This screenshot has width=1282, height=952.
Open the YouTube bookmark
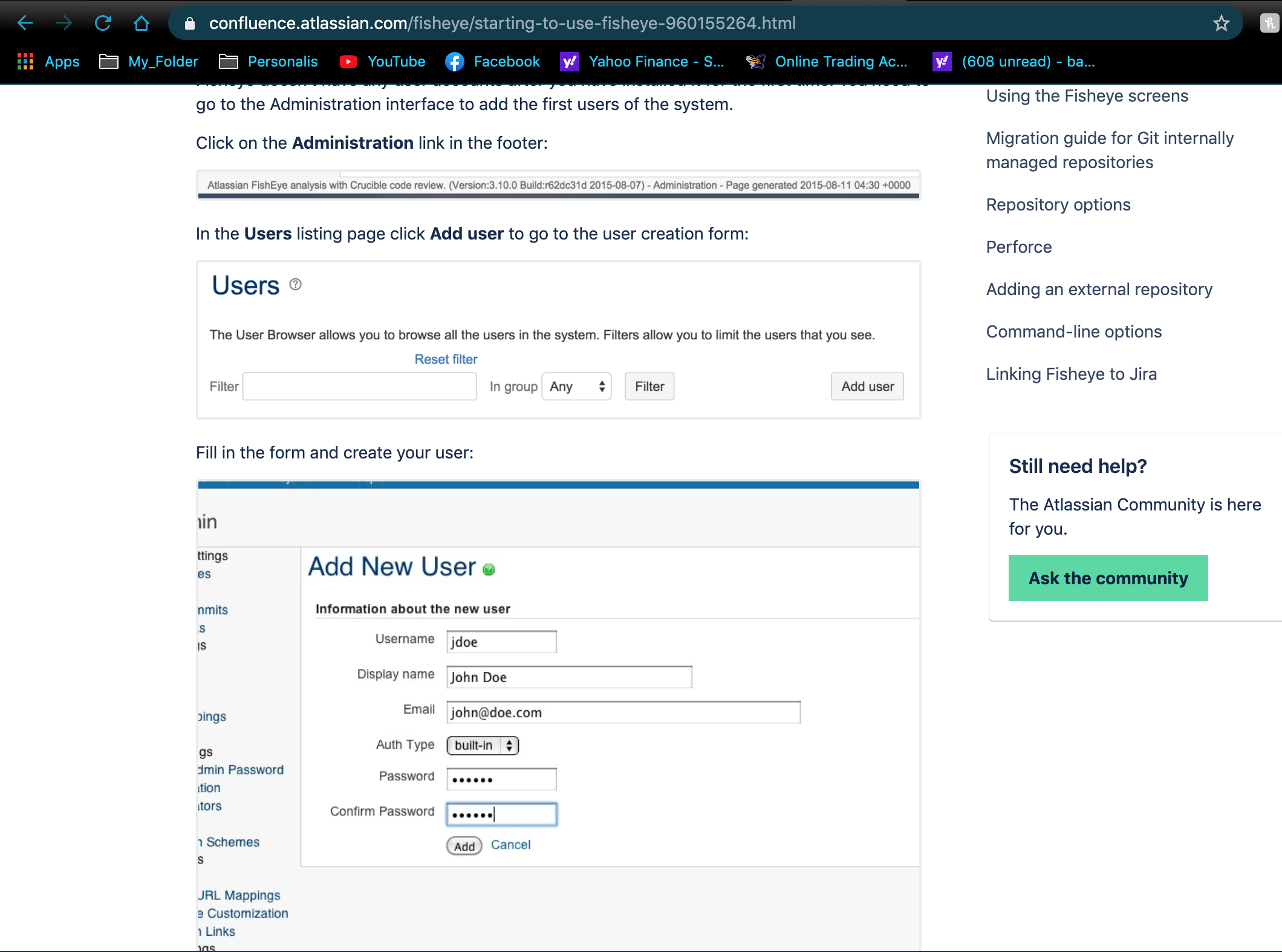[x=382, y=61]
